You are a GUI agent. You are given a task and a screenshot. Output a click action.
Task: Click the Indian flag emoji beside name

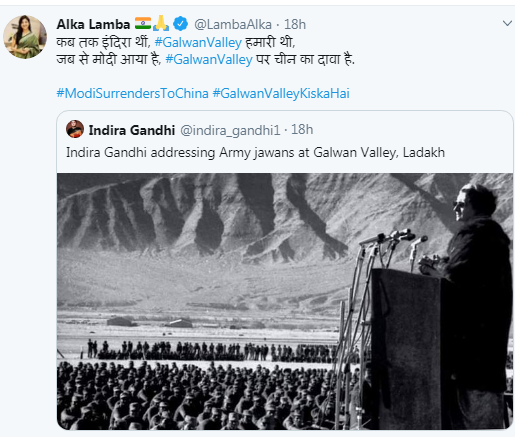click(143, 23)
